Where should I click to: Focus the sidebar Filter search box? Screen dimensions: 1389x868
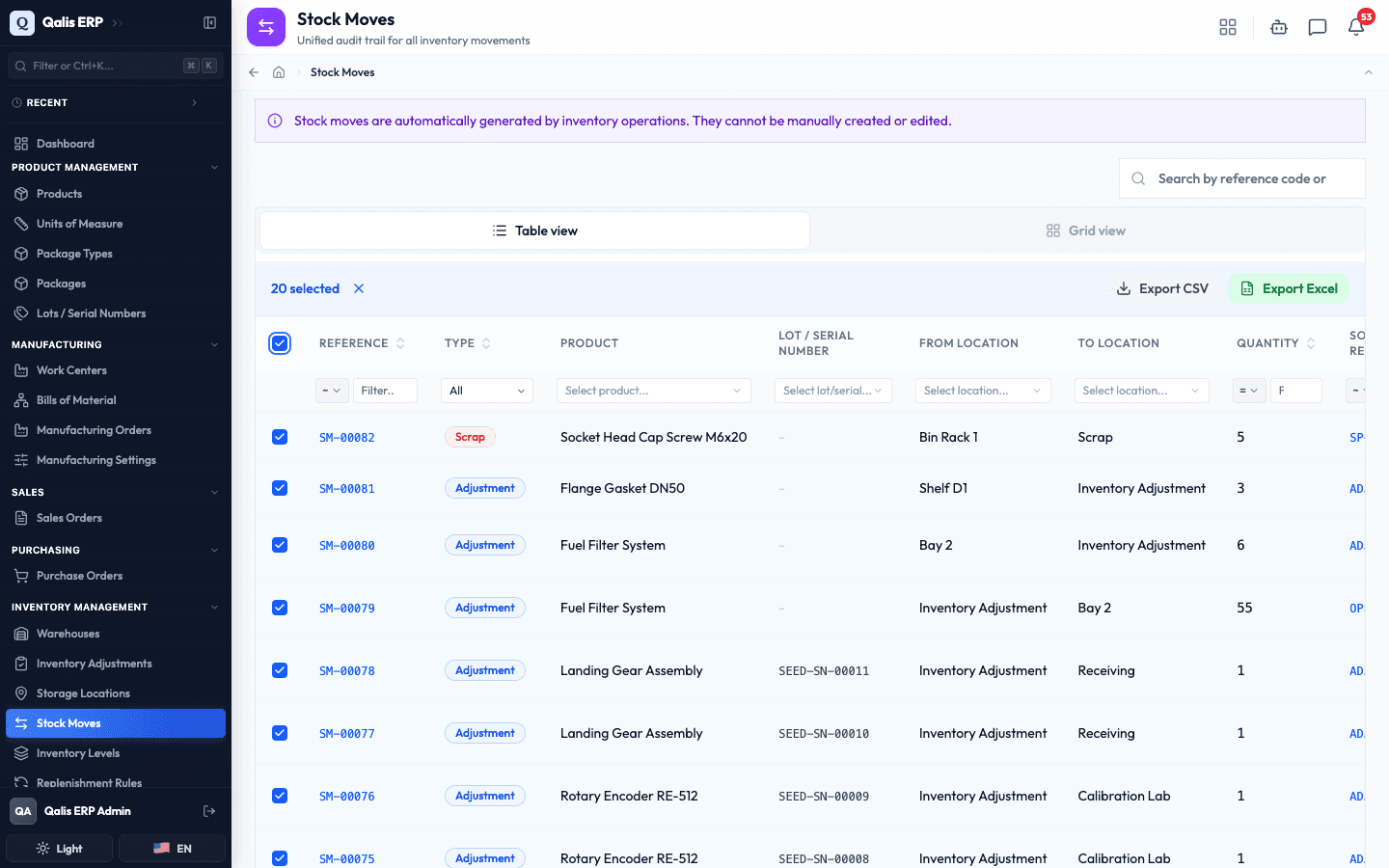(x=116, y=66)
